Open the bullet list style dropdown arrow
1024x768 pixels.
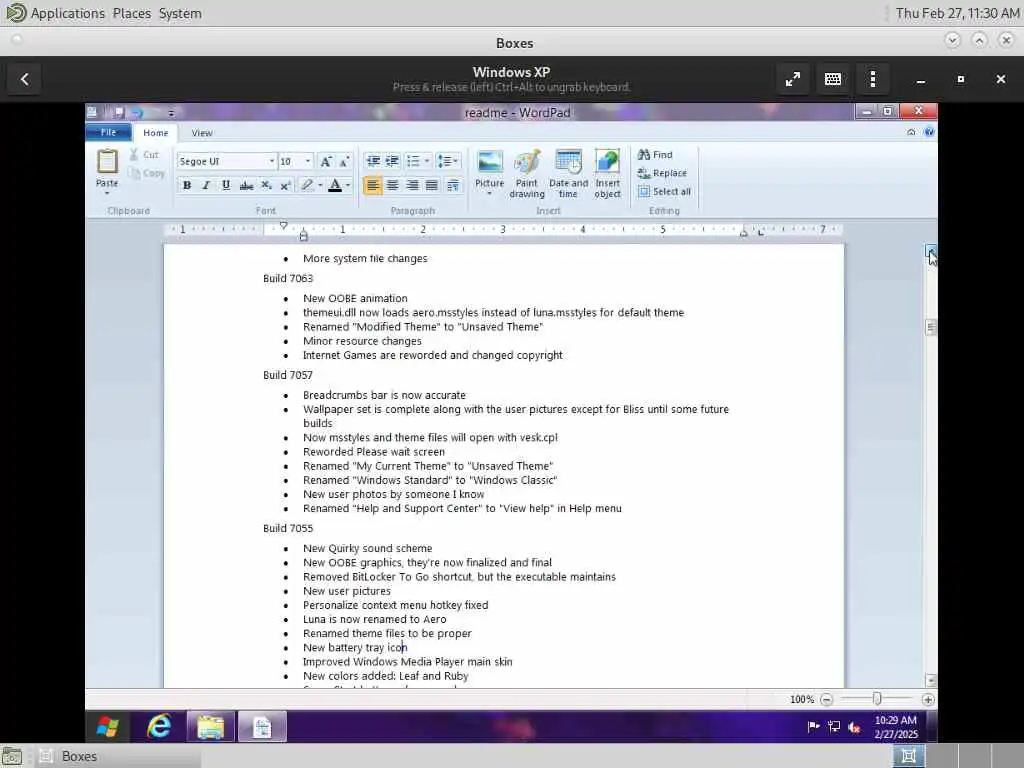click(x=426, y=161)
